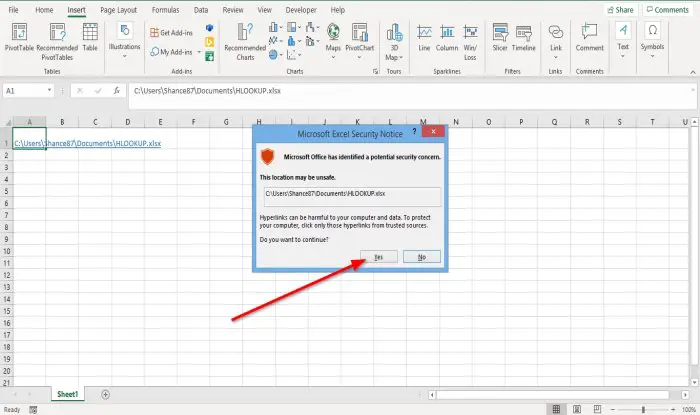The image size is (700, 415).
Task: Switch to the Formulas tab
Action: coord(165,10)
